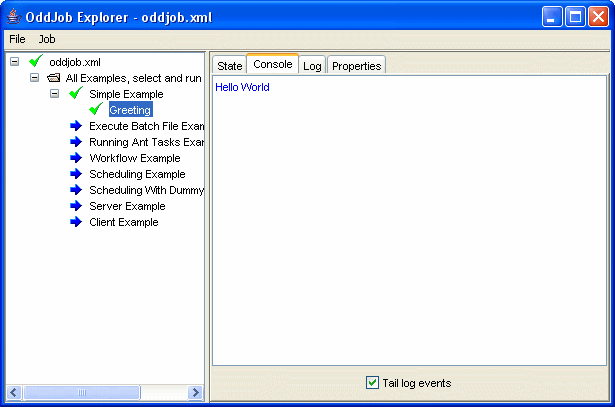The height and width of the screenshot is (407, 615).
Task: Click blue arrow icon beside Scheduling Example
Action: point(76,174)
